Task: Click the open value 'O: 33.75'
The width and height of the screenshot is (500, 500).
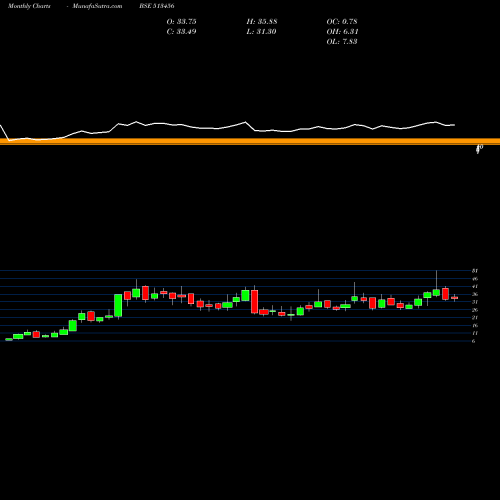Action: tap(181, 21)
